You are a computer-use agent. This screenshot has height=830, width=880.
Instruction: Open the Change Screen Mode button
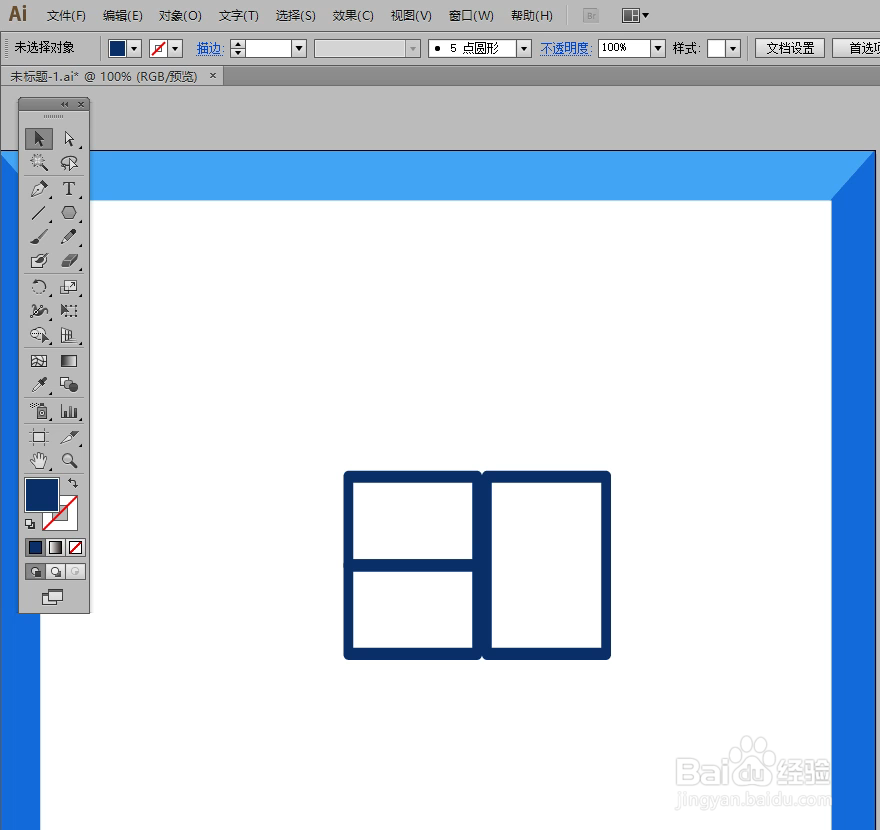click(x=53, y=597)
